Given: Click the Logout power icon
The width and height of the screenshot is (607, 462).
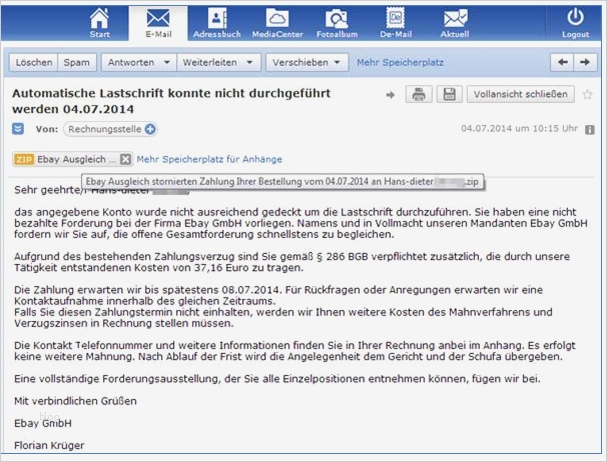Looking at the screenshot, I should (x=575, y=23).
